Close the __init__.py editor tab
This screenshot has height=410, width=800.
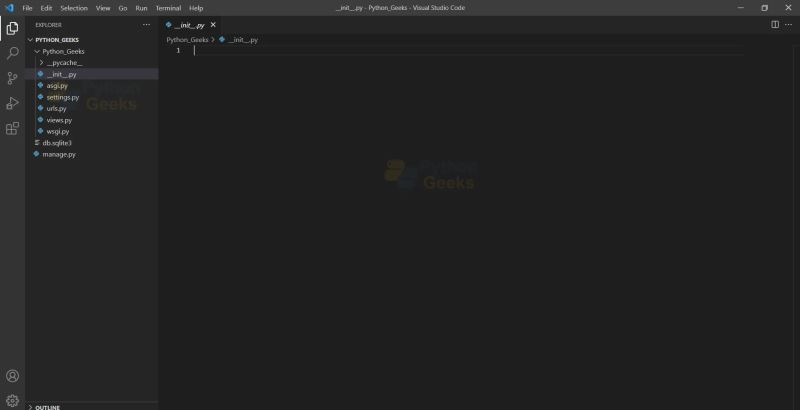[x=213, y=24]
